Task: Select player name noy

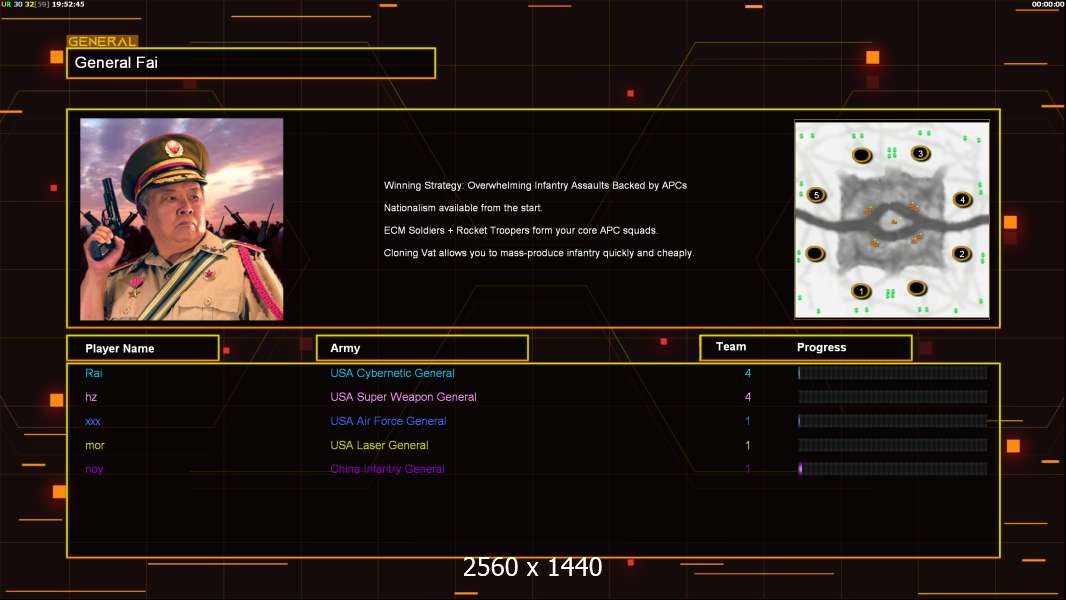Action: pyautogui.click(x=94, y=469)
